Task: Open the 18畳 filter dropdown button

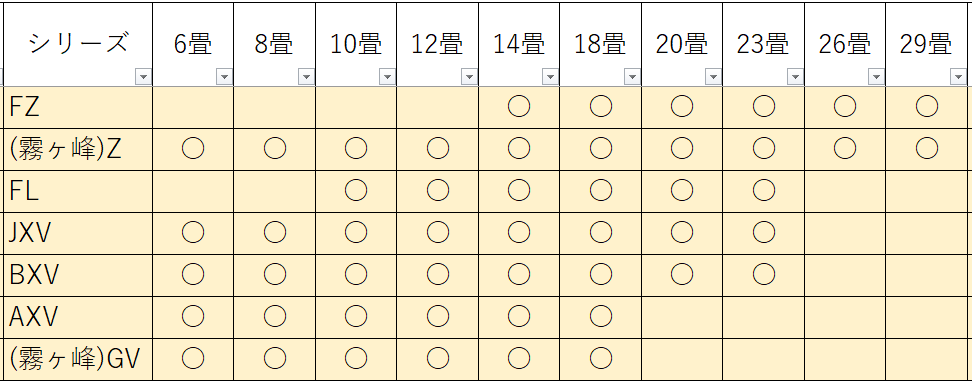Action: 632,77
